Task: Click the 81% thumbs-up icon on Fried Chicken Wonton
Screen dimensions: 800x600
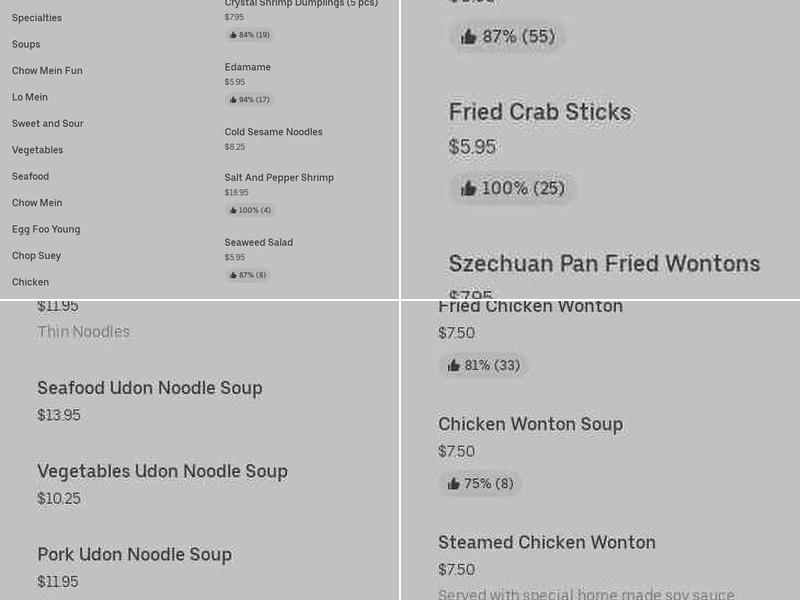Action: click(455, 365)
